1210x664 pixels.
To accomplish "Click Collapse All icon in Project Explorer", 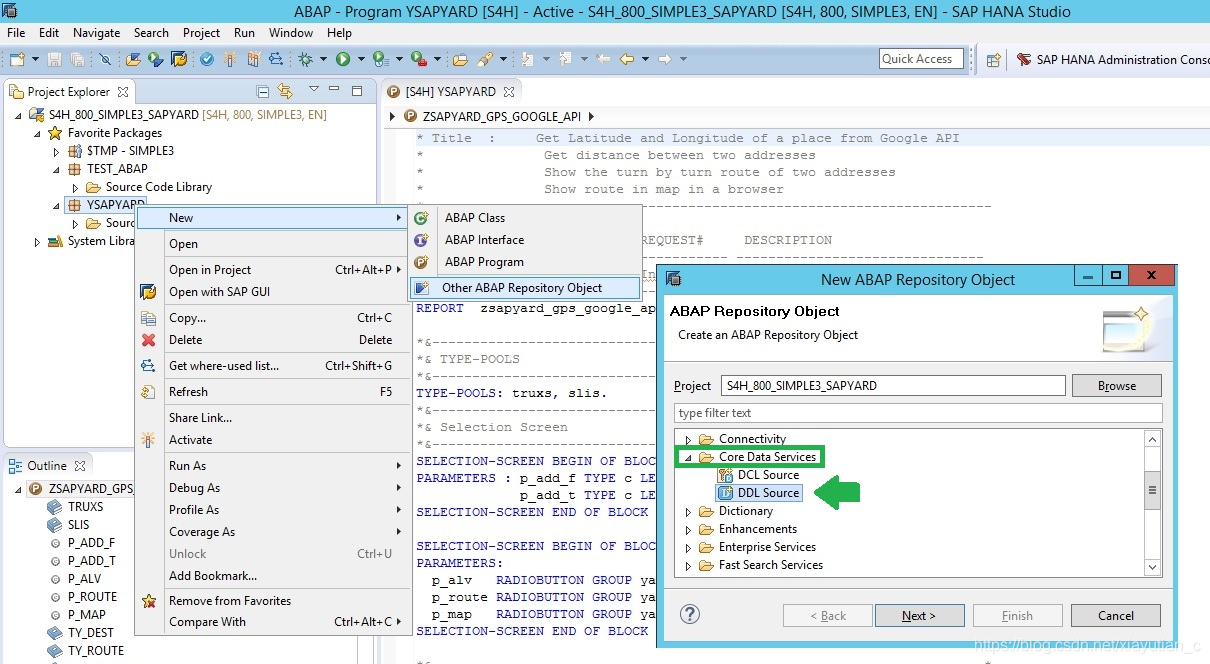I will coord(263,91).
